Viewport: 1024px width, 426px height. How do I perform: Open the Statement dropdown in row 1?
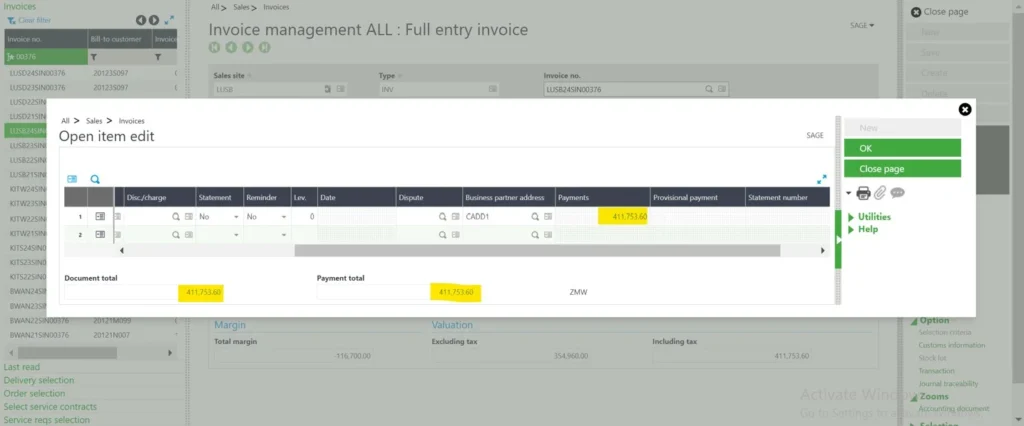pyautogui.click(x=236, y=216)
